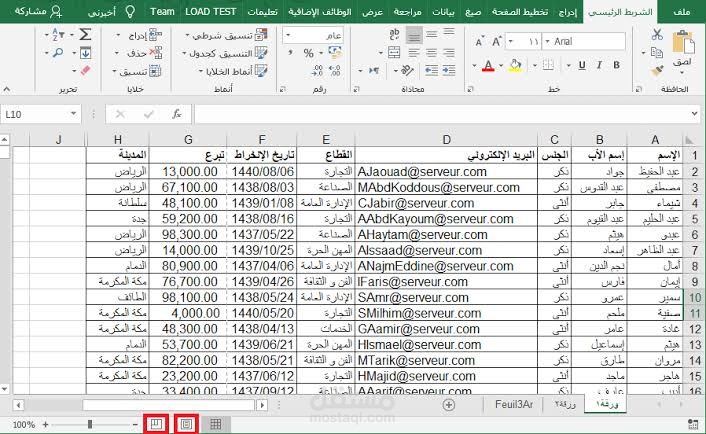The height and width of the screenshot is (434, 706).
Task: Click the text direction icon in alignment group
Action: [x=374, y=70]
